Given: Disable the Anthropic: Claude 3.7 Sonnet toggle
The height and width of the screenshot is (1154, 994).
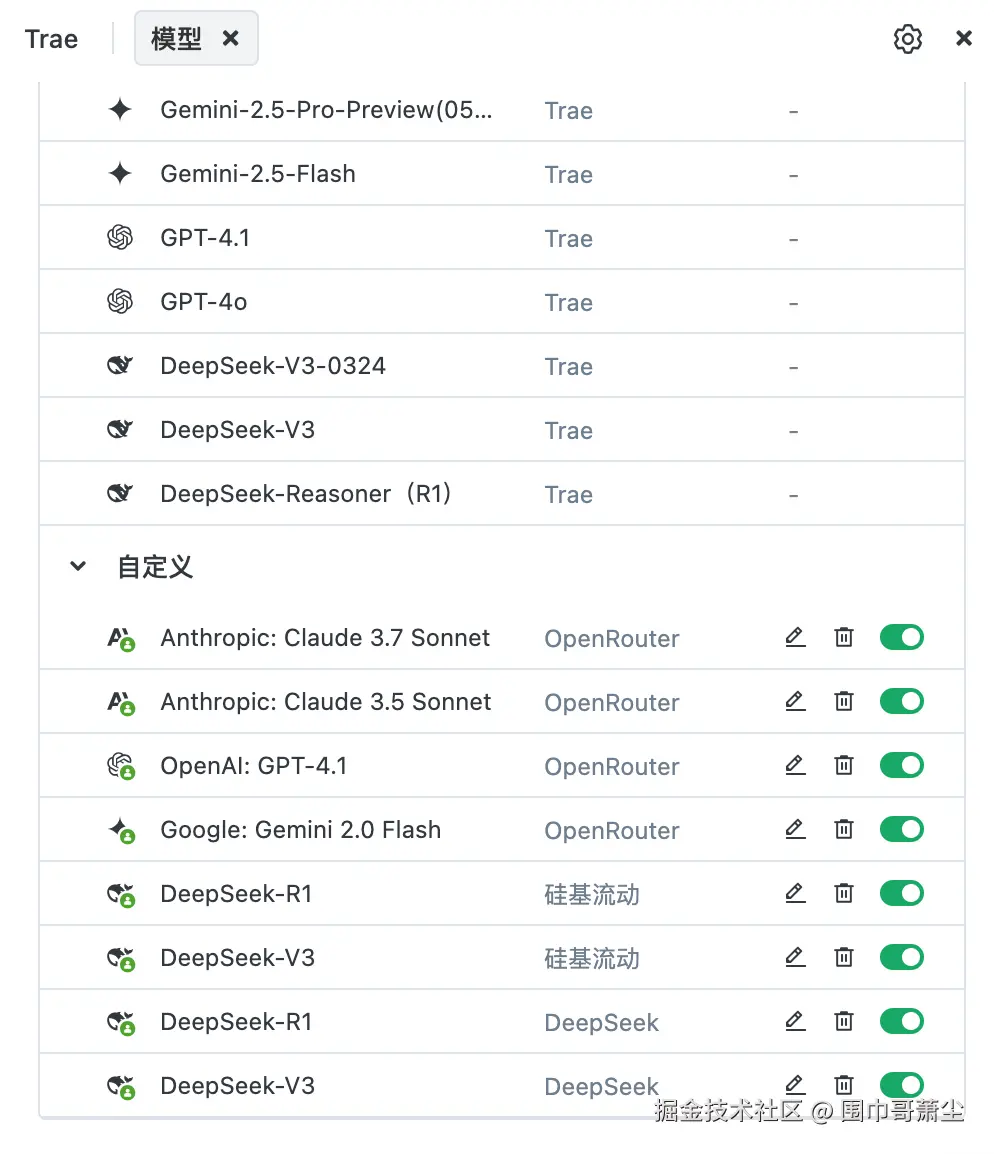Looking at the screenshot, I should [x=901, y=637].
